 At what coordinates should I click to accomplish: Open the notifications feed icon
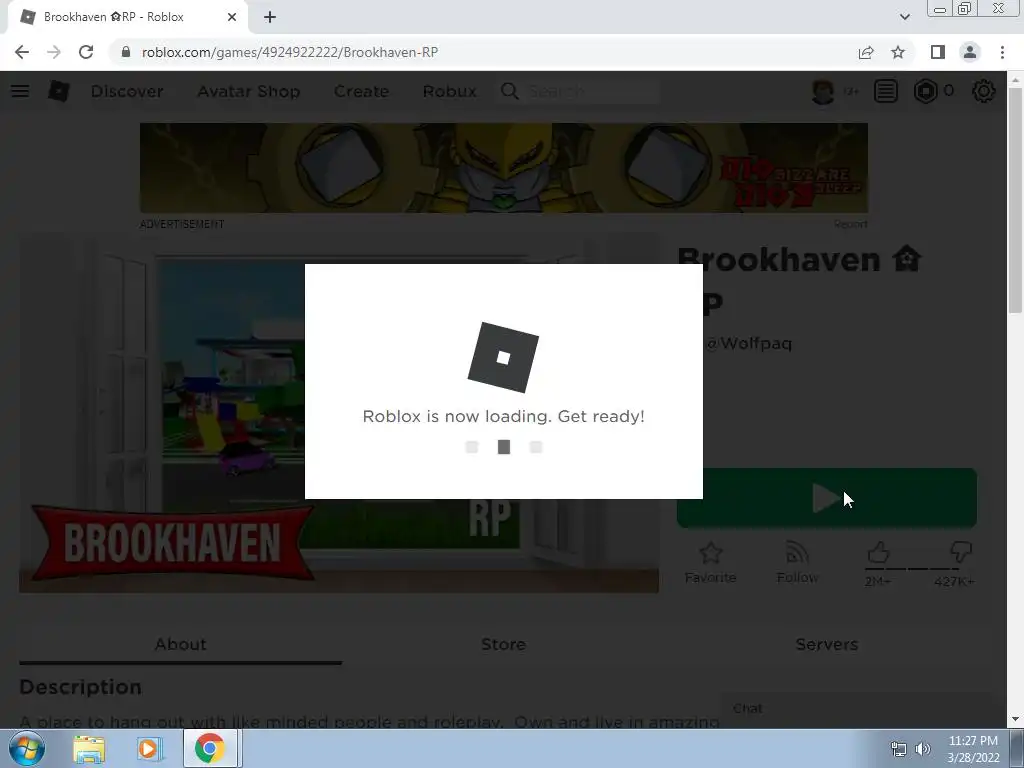click(x=886, y=91)
